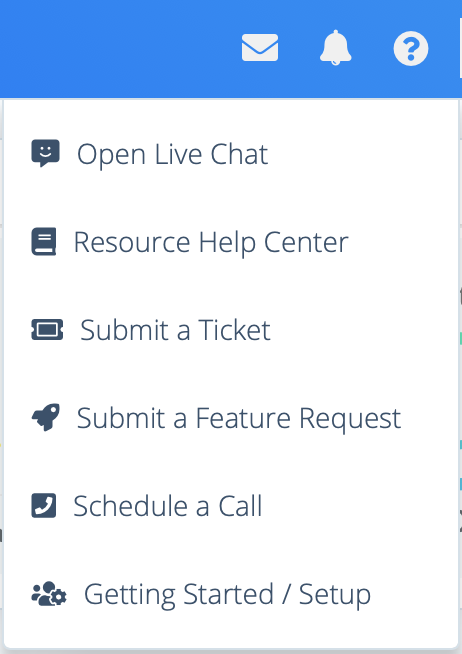Choose the Submit a Ticket option

click(175, 330)
